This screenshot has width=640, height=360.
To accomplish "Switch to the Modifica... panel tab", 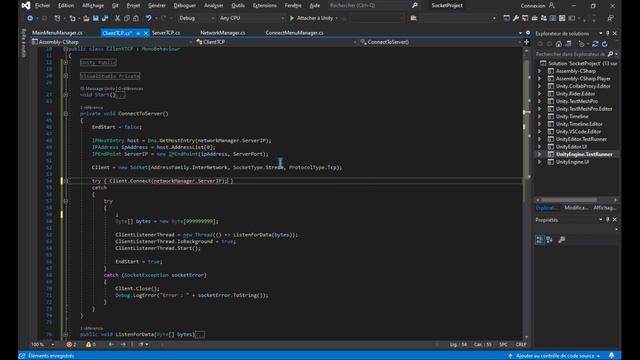I will click(576, 208).
